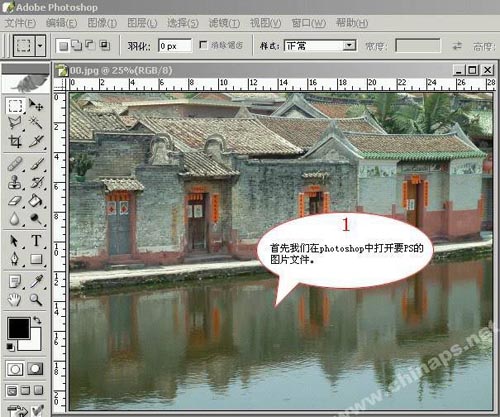Select the Magic Wand tool
This screenshot has height=417, width=500.
pos(36,123)
